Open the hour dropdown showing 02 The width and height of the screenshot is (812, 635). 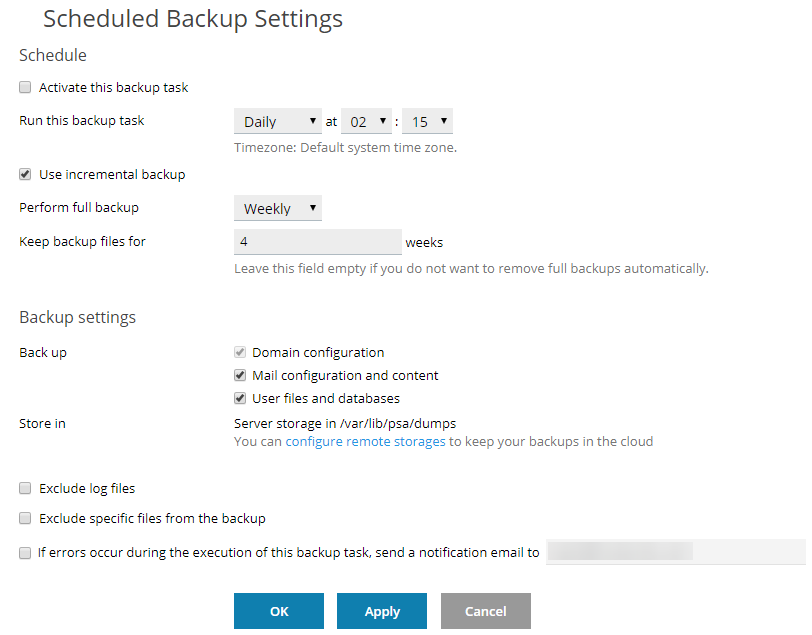pyautogui.click(x=366, y=121)
